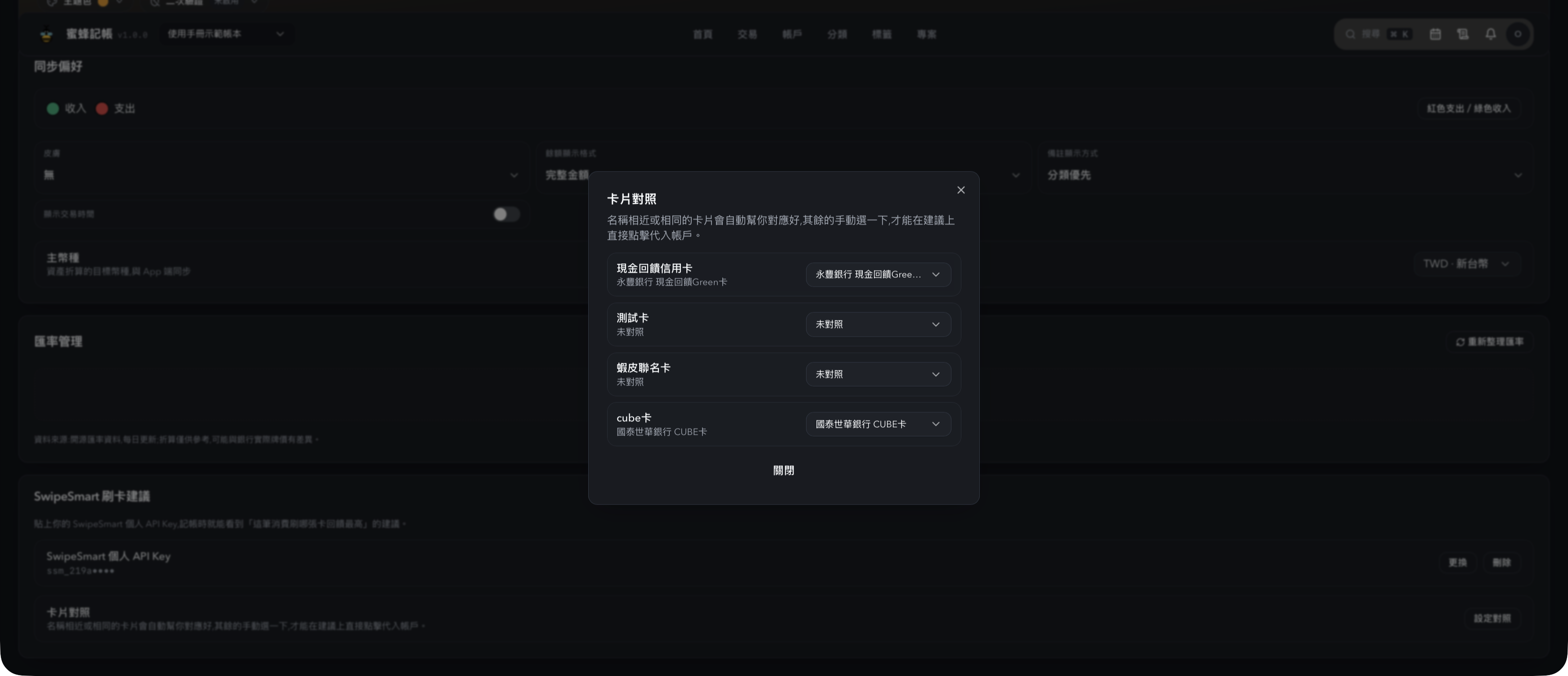Click the 匯率管理 section heading

point(58,341)
